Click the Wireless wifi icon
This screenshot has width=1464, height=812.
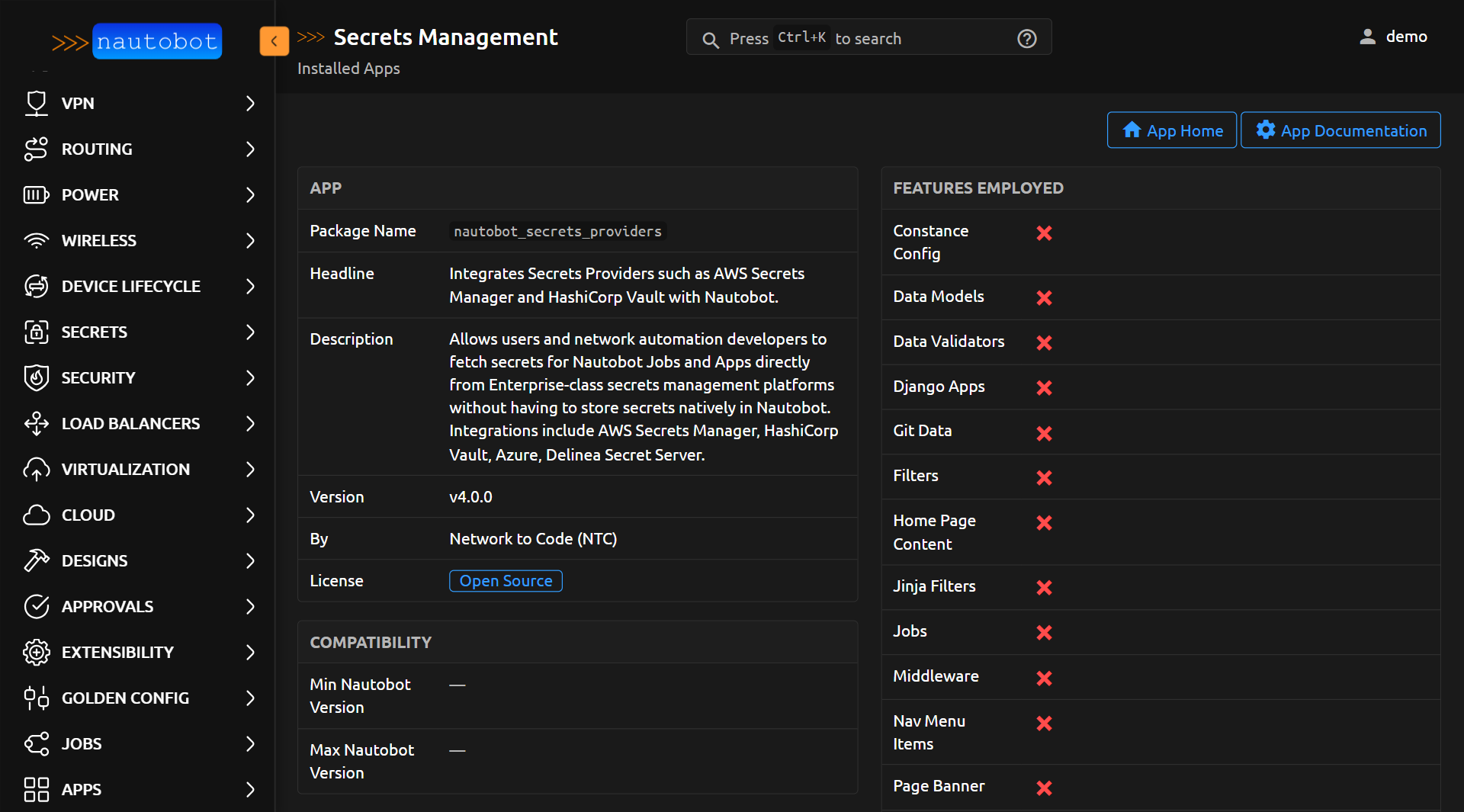[x=36, y=240]
